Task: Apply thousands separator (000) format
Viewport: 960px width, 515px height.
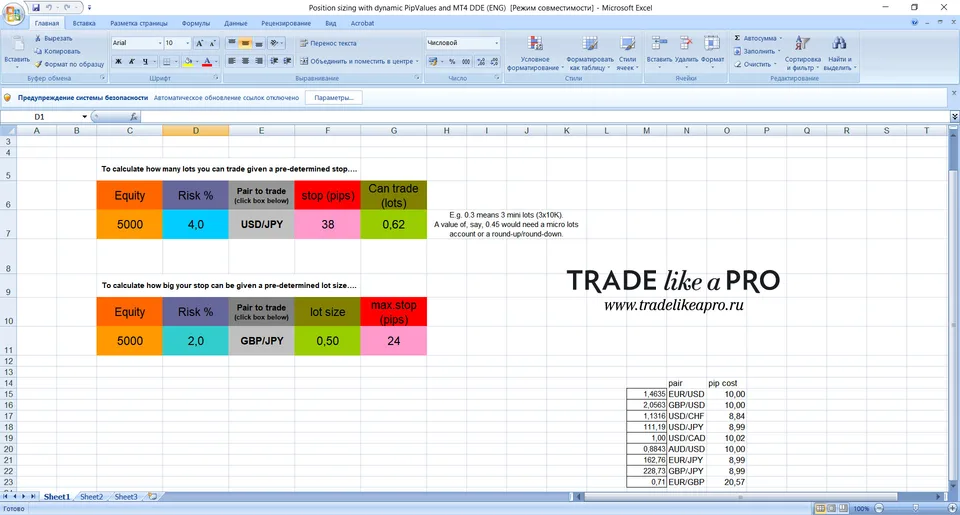Action: pyautogui.click(x=466, y=61)
